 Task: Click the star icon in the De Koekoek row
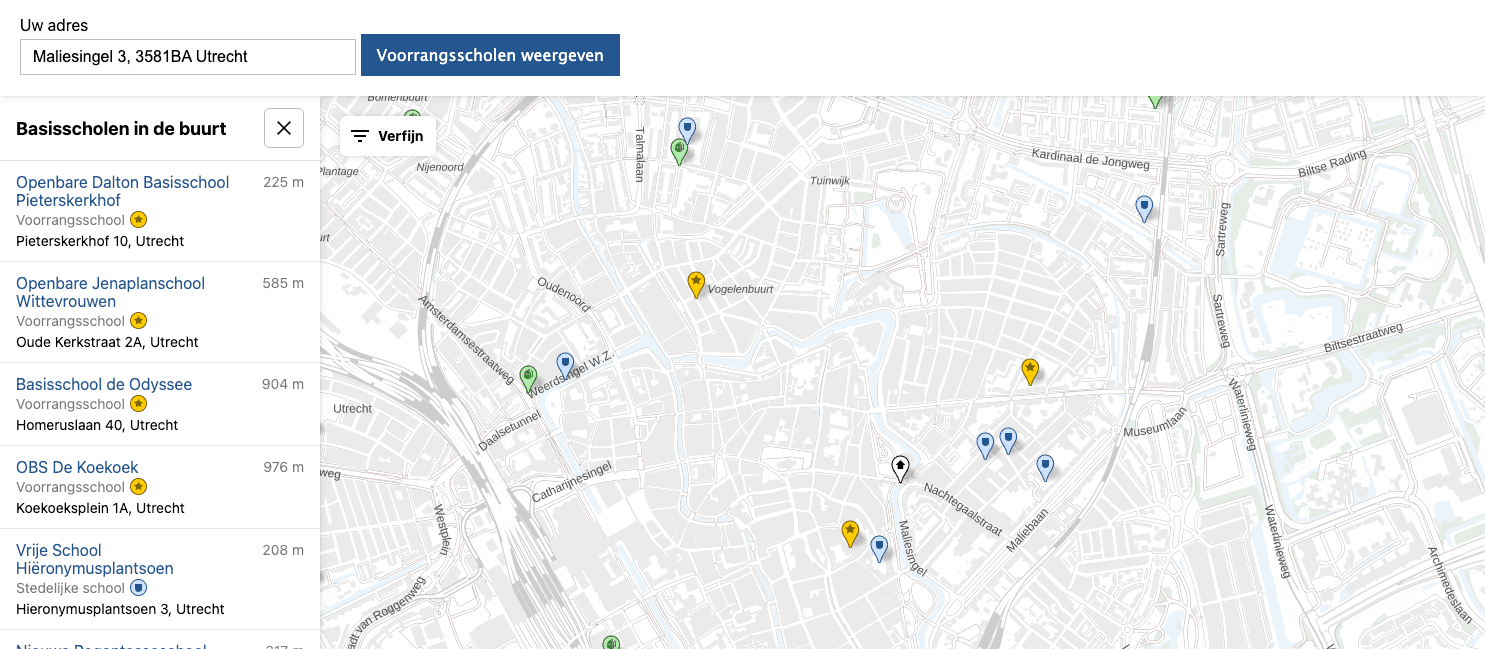[x=139, y=487]
